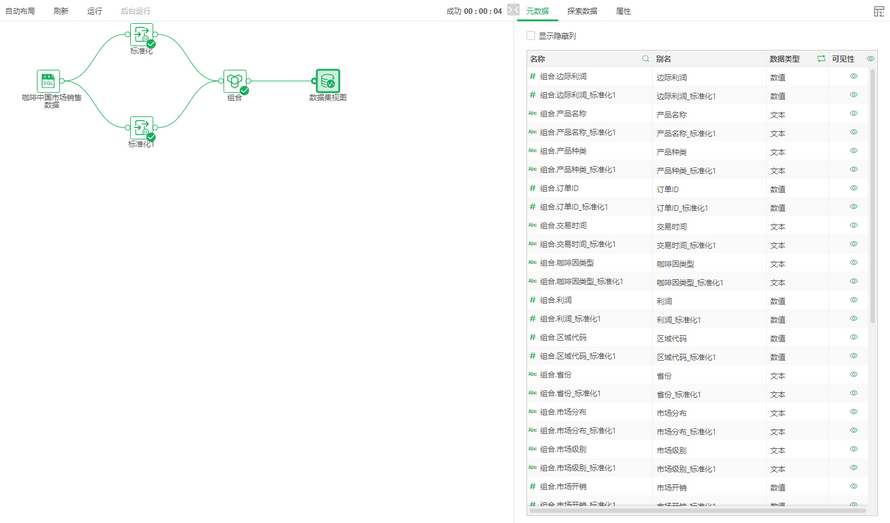The image size is (890, 523).
Task: Switch to the 探索数据 tab
Action: (x=582, y=11)
